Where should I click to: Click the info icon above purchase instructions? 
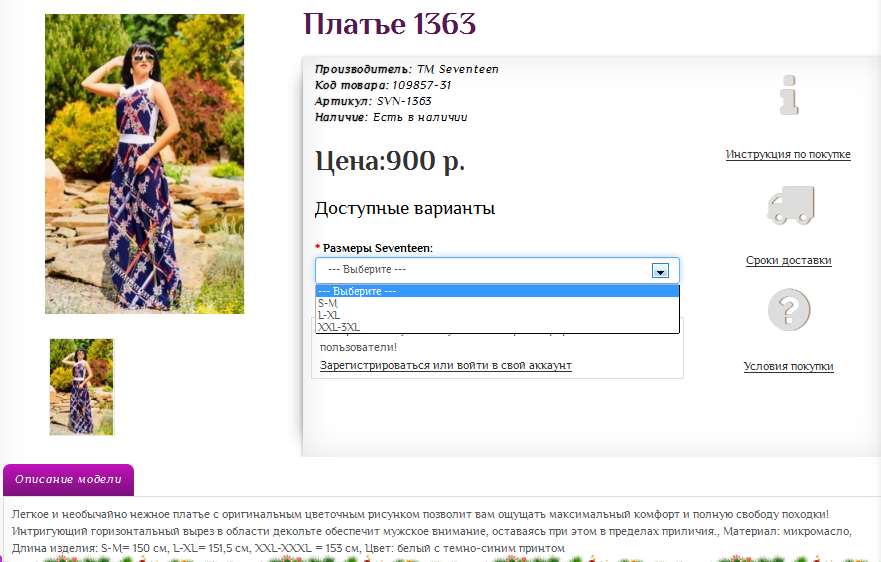789,95
